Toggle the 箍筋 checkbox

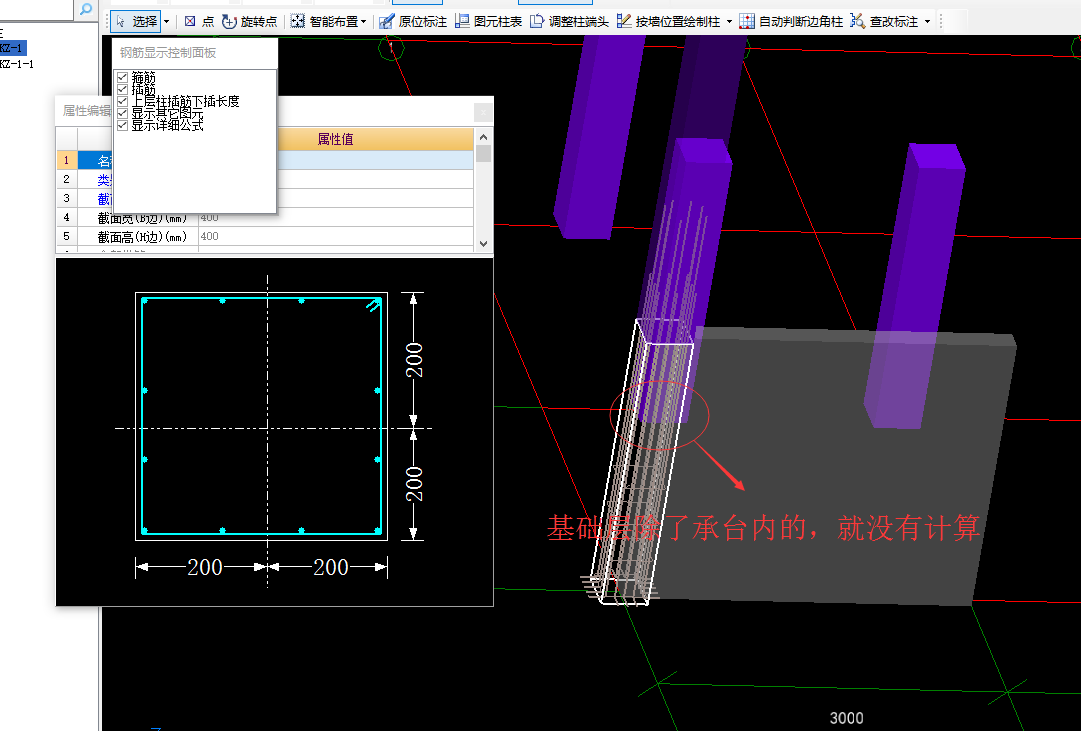[123, 77]
